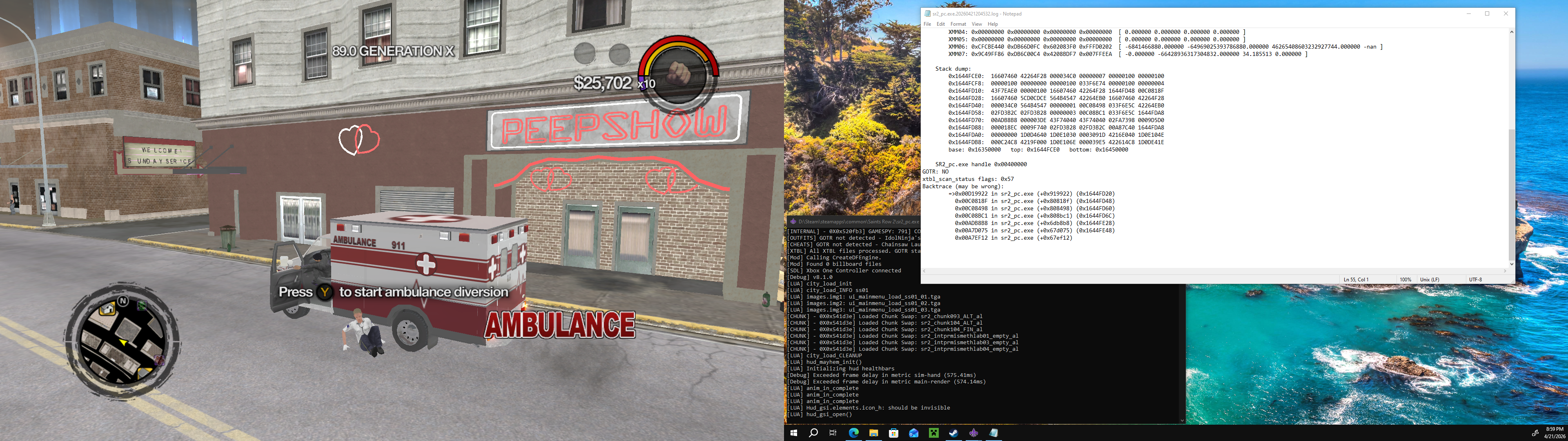Click the Notepad title bar app icon
This screenshot has height=441, width=1568.
[x=928, y=13]
